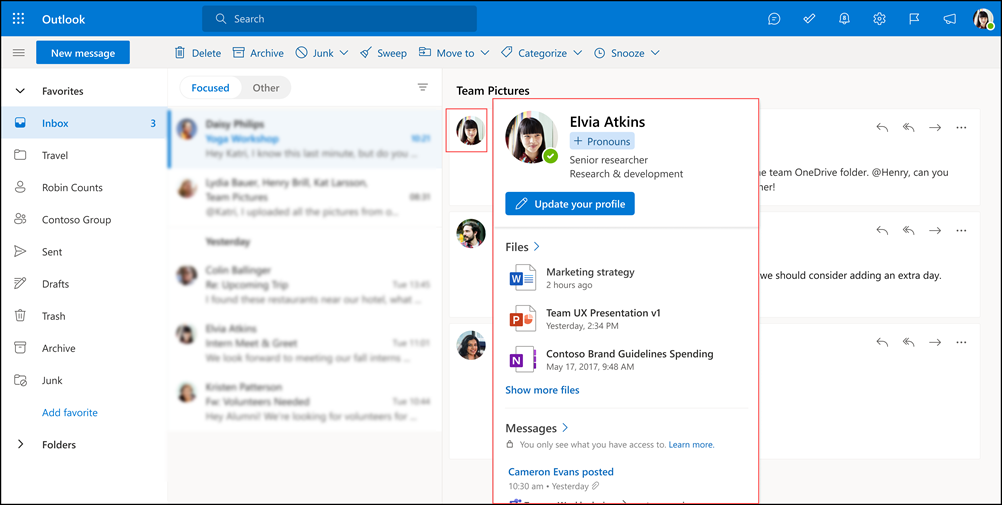
Task: Click reply arrow on second message
Action: 883,230
